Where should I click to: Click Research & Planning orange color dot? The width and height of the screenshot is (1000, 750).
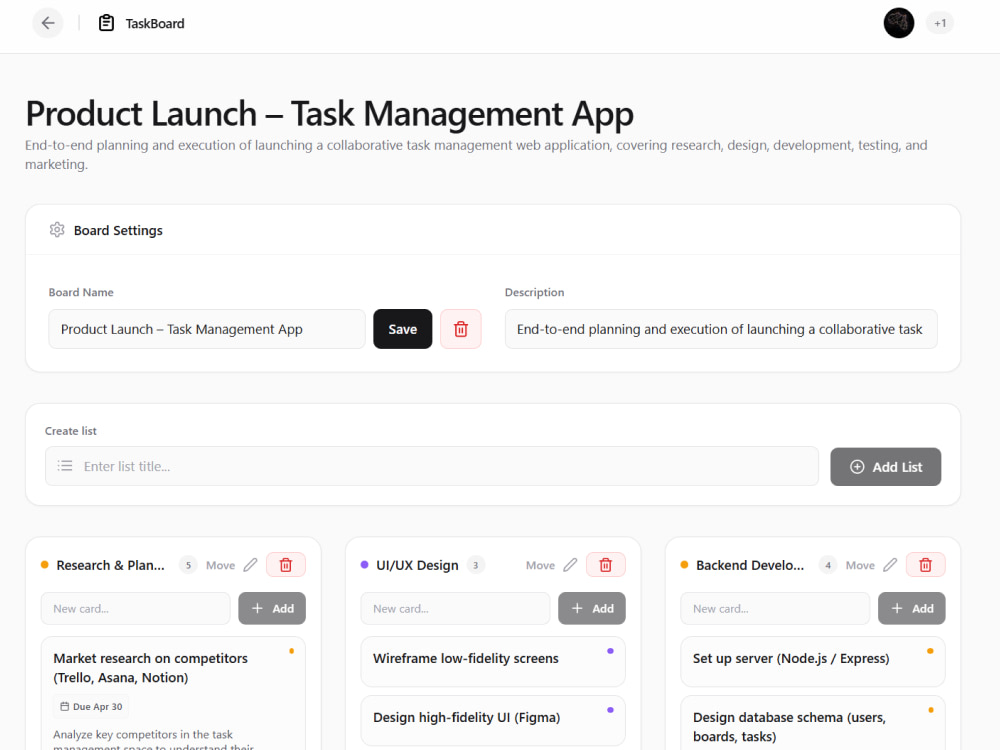click(45, 565)
